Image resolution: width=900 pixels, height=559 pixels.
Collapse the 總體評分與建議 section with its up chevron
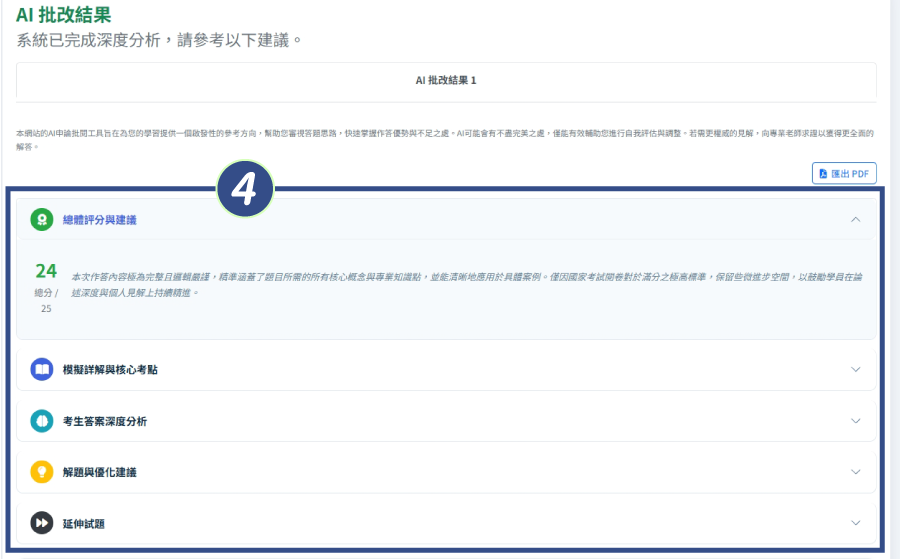pos(855,219)
